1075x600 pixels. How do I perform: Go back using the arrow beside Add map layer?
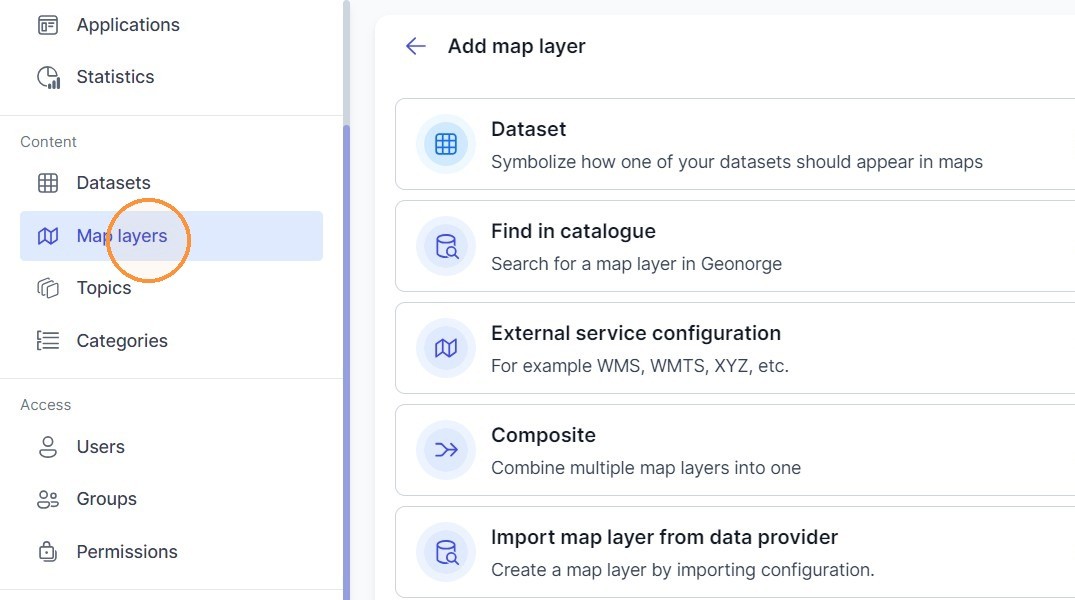(415, 46)
